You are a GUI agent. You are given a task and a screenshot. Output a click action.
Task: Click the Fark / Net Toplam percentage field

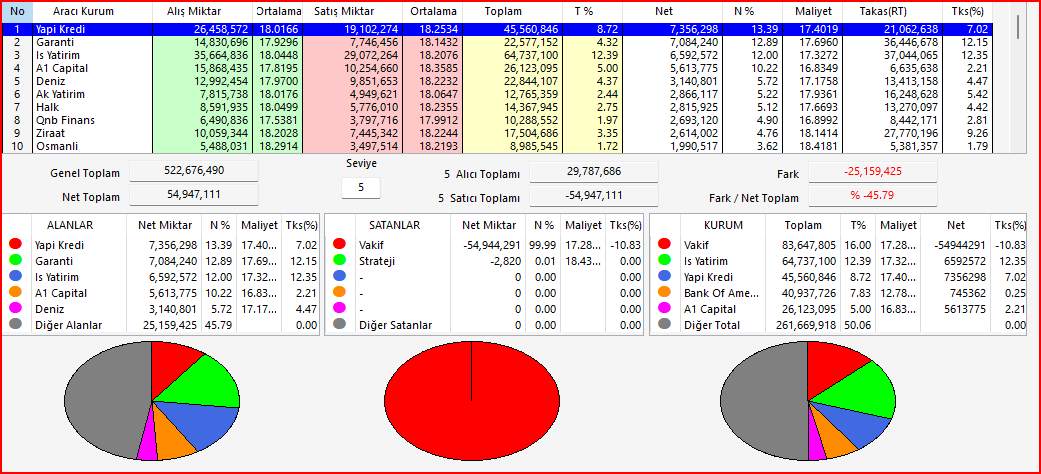click(x=873, y=196)
